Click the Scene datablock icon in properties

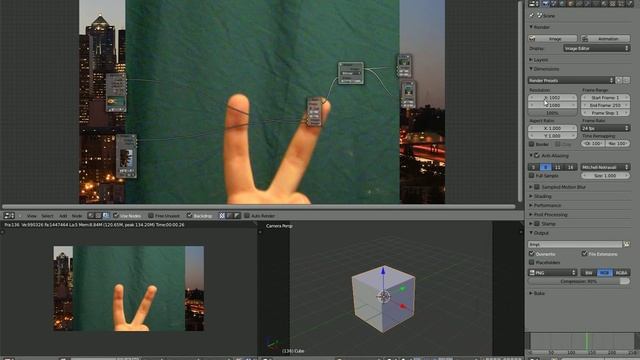(539, 16)
